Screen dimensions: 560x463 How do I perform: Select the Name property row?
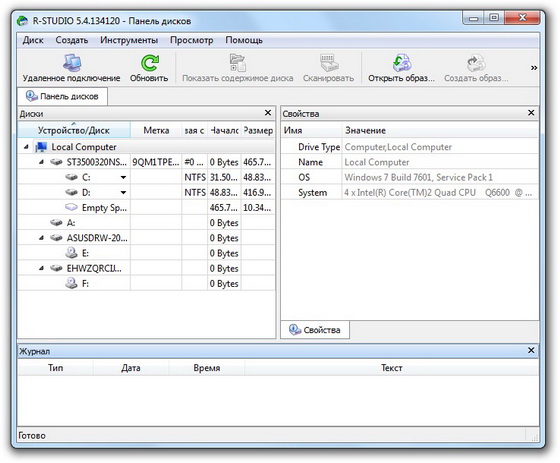(410, 162)
